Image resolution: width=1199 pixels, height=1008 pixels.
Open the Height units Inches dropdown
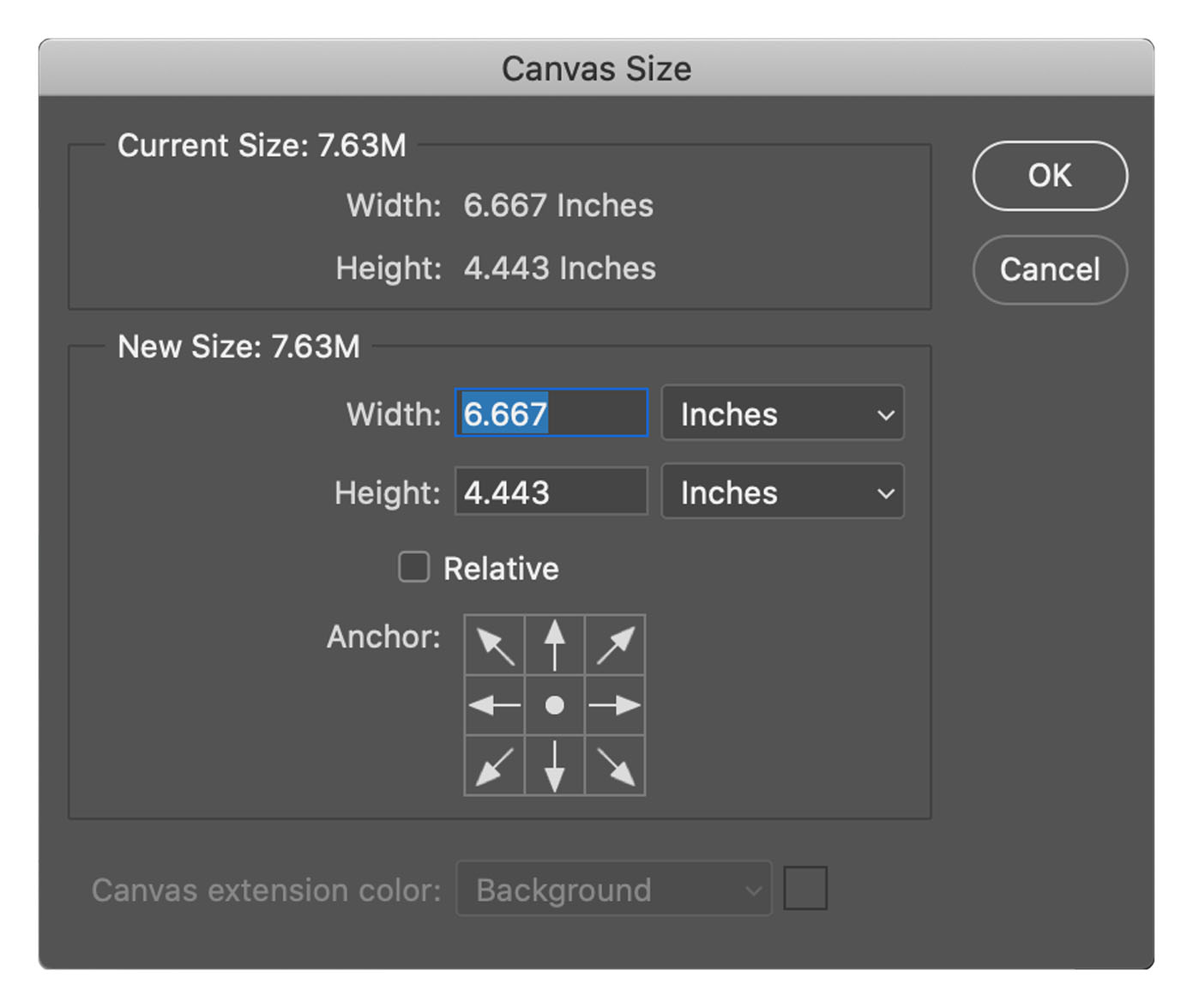tap(782, 492)
